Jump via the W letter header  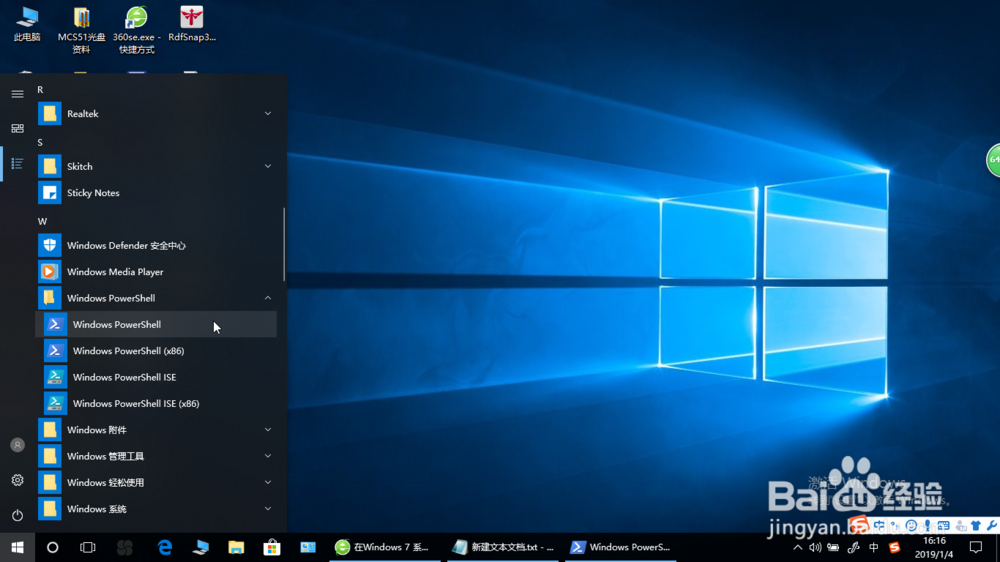click(42, 221)
